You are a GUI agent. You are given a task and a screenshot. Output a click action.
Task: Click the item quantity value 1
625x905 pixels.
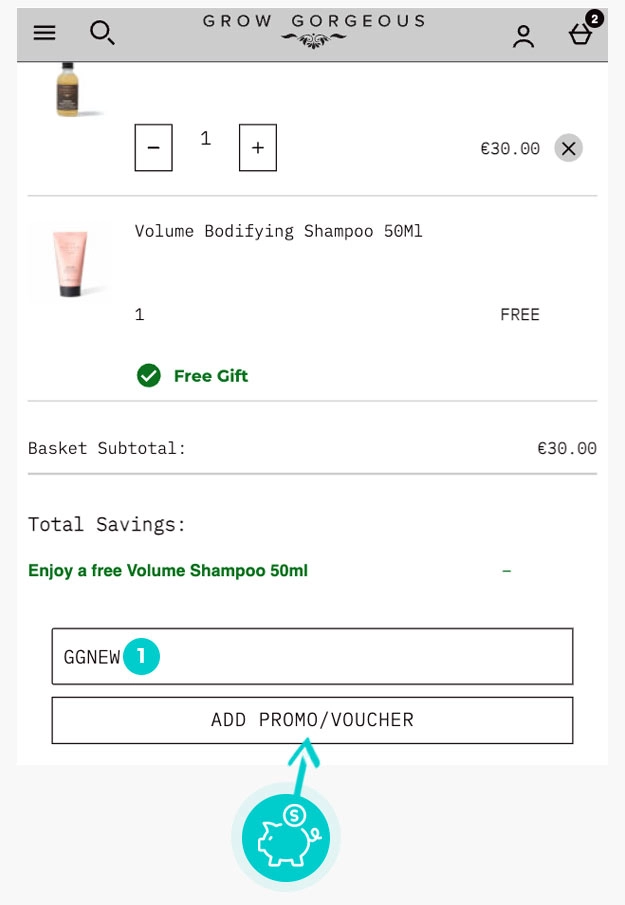coord(205,139)
